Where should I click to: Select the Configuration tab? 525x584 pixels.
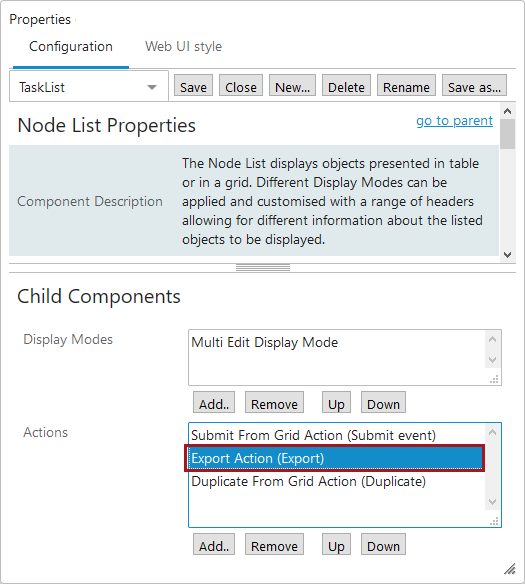(71, 47)
